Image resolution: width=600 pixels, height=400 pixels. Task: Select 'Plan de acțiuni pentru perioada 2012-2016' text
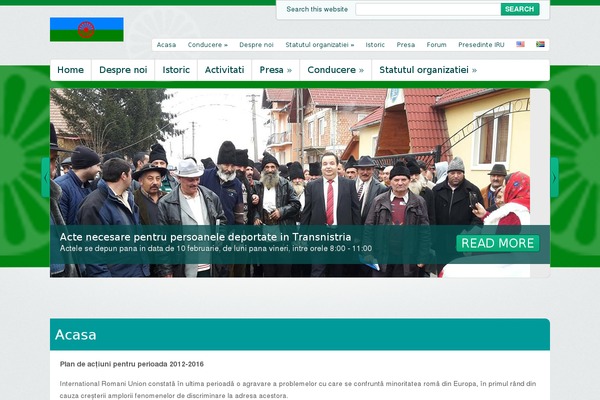click(x=132, y=364)
